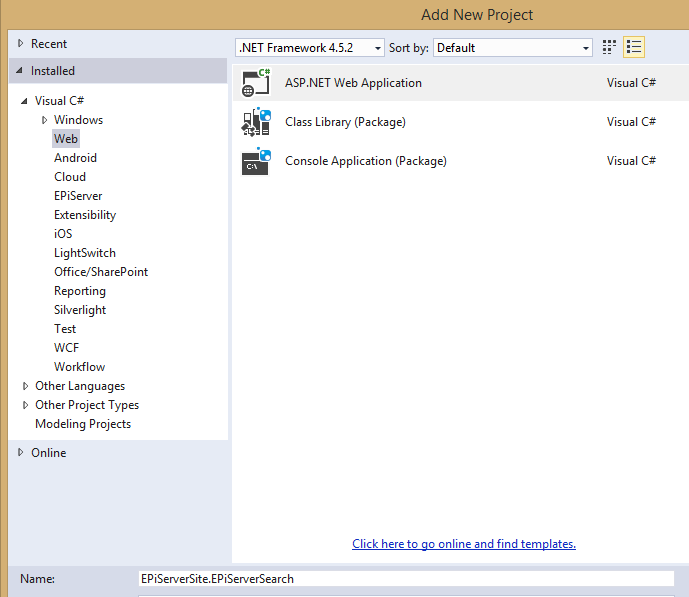Select the Windows tree label
The width and height of the screenshot is (689, 597).
78,120
